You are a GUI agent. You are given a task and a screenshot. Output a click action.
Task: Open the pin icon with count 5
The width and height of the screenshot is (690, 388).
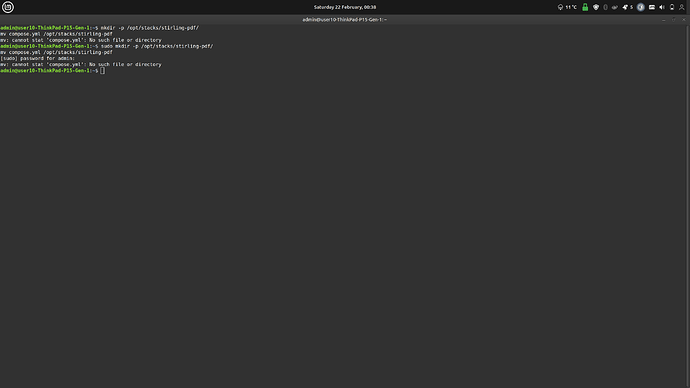point(628,7)
